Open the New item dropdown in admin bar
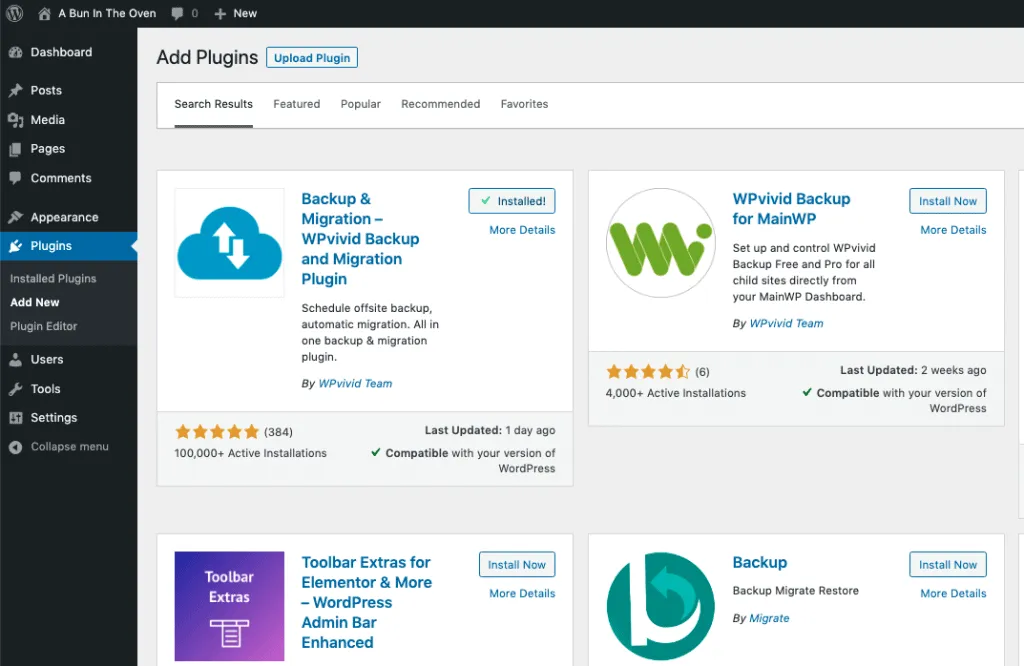The width and height of the screenshot is (1024, 666). pyautogui.click(x=235, y=13)
